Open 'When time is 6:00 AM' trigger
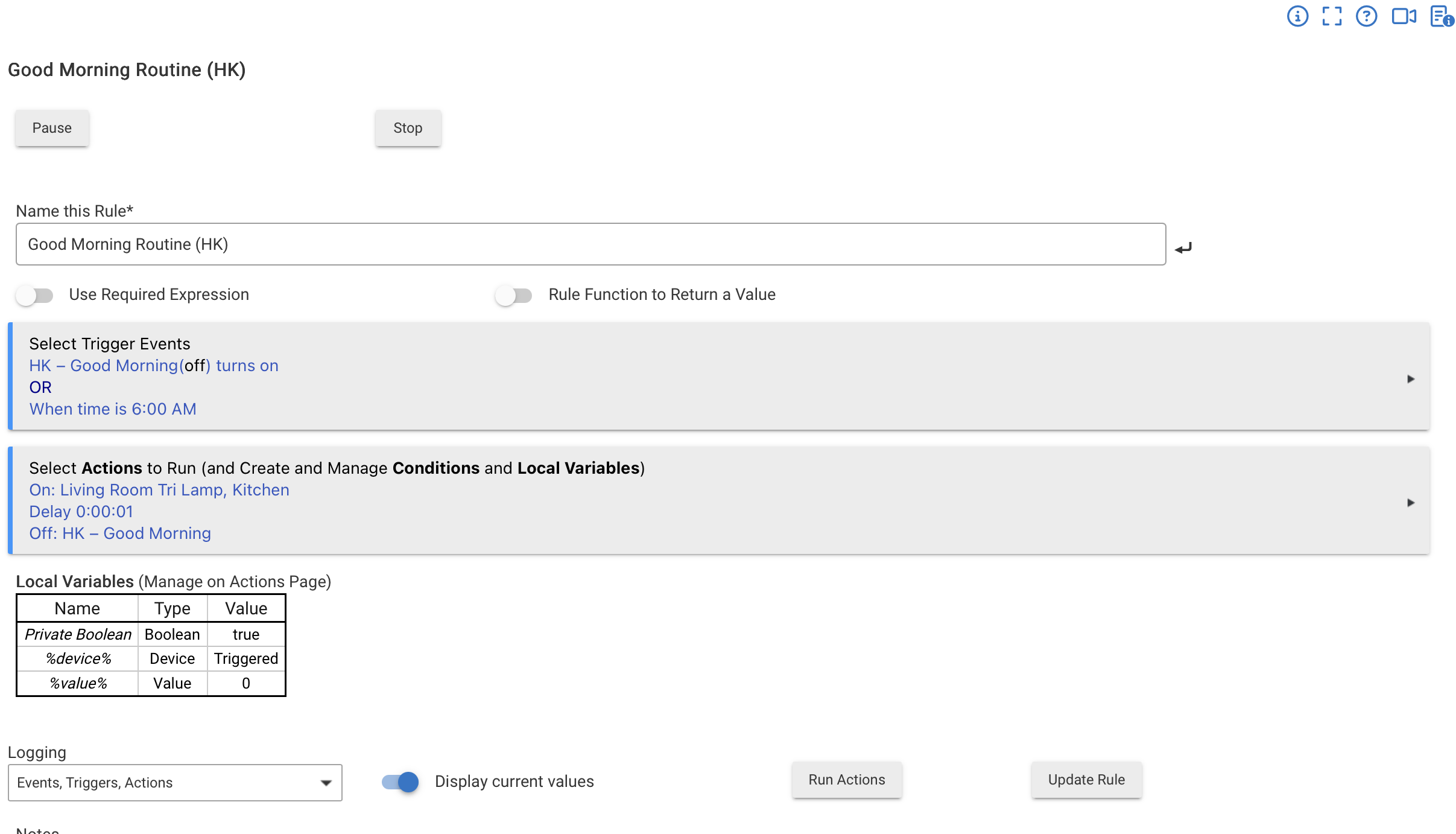1456x834 pixels. coord(113,409)
